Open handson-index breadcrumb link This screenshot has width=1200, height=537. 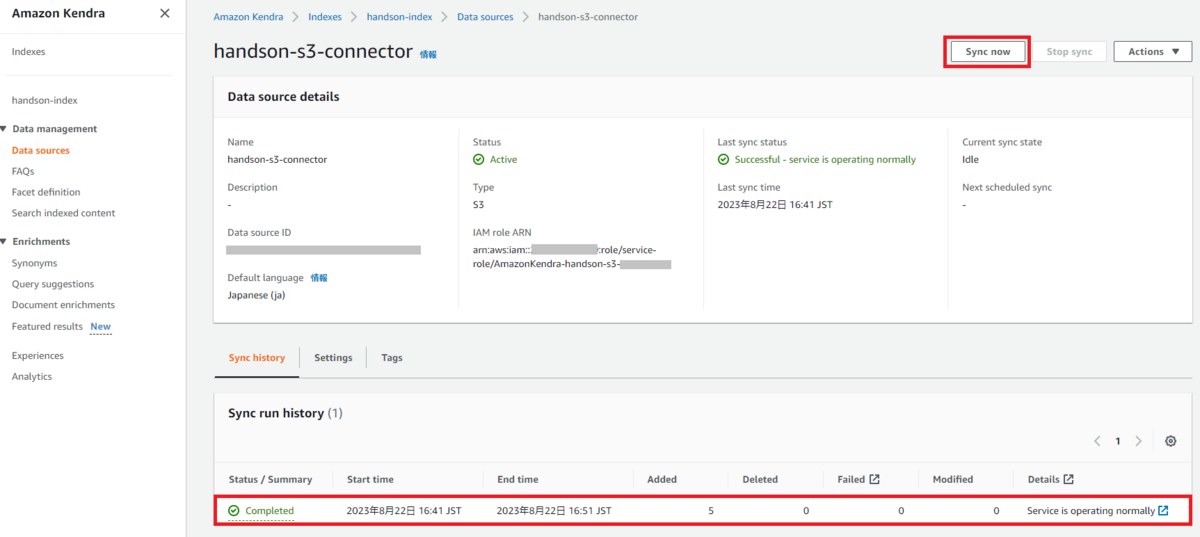click(400, 17)
